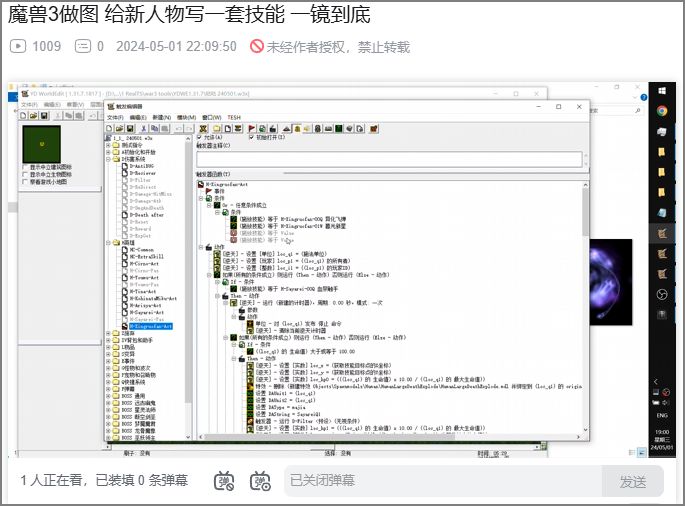Image resolution: width=685 pixels, height=506 pixels.
Task: Toggle 显示中立生物图标 checkbox in WorldEdit
Action: 25,174
